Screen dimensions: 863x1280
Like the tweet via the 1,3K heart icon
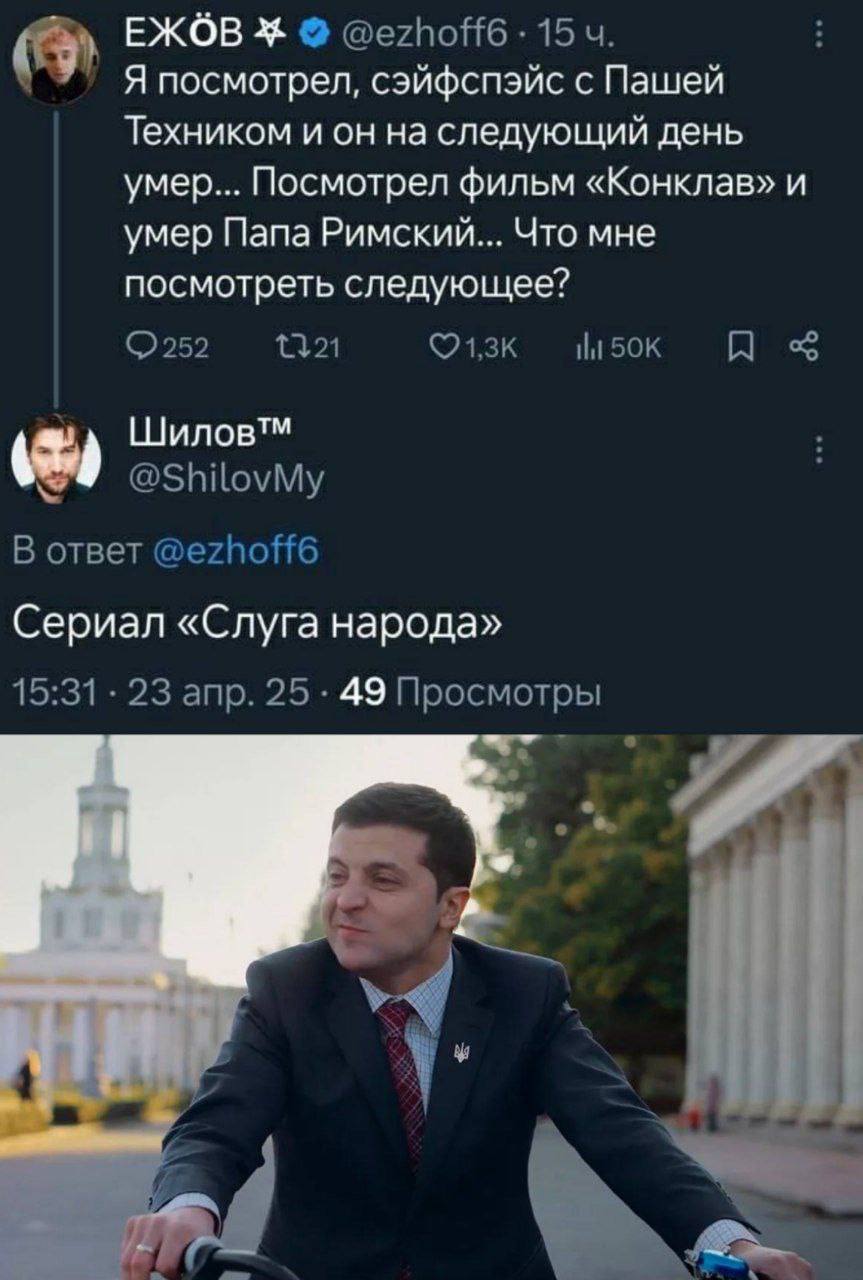point(441,347)
